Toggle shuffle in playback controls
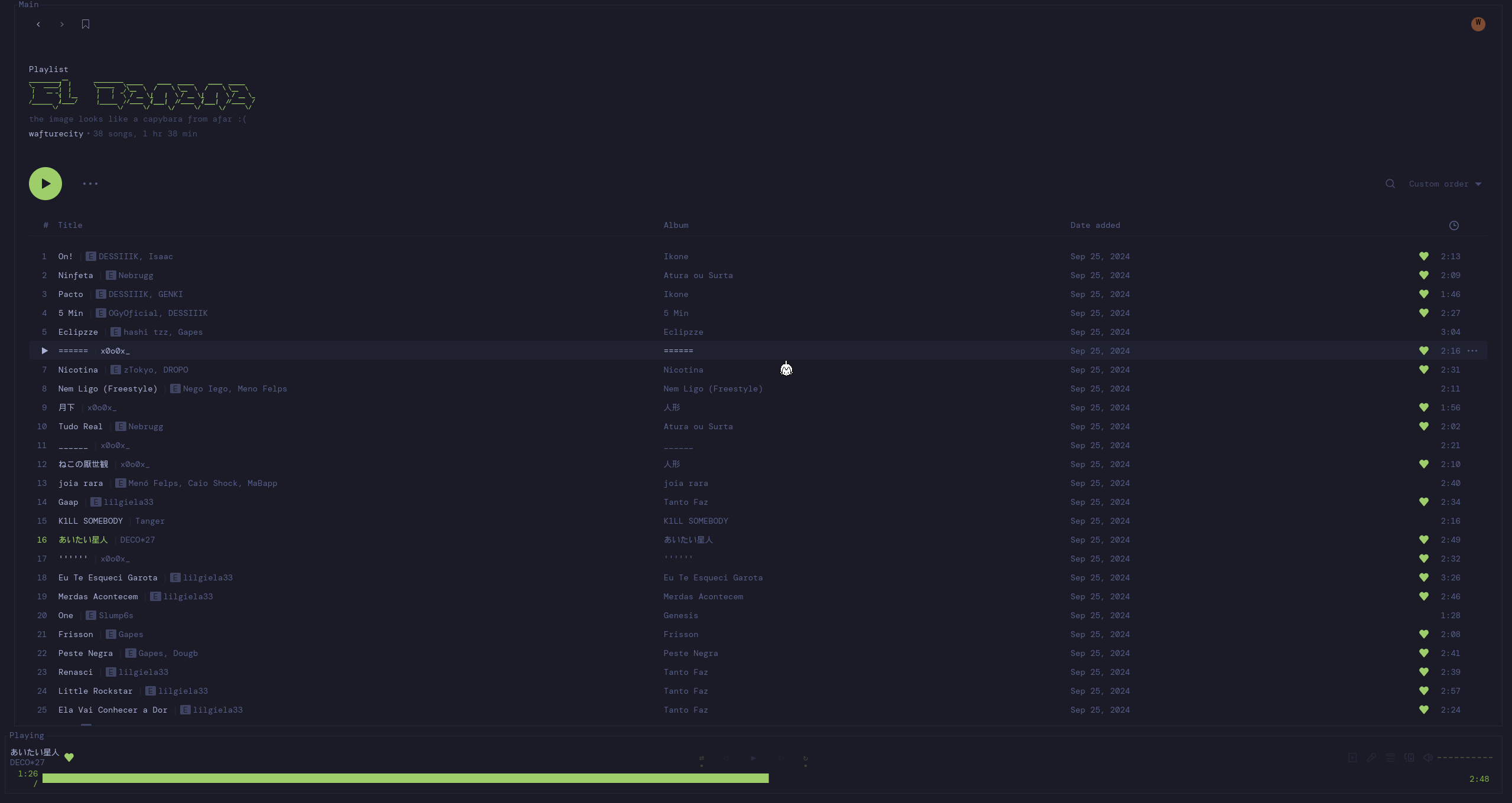This screenshot has height=803, width=1512. [702, 758]
